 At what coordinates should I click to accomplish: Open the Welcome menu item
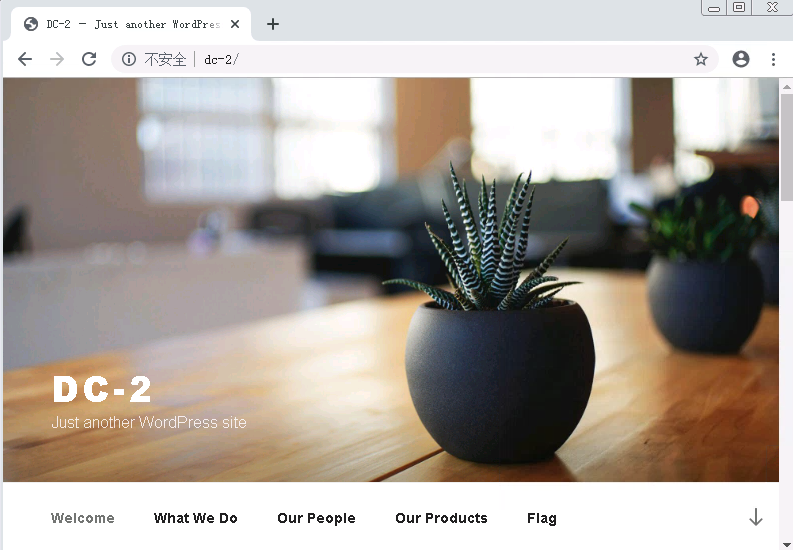pos(82,518)
